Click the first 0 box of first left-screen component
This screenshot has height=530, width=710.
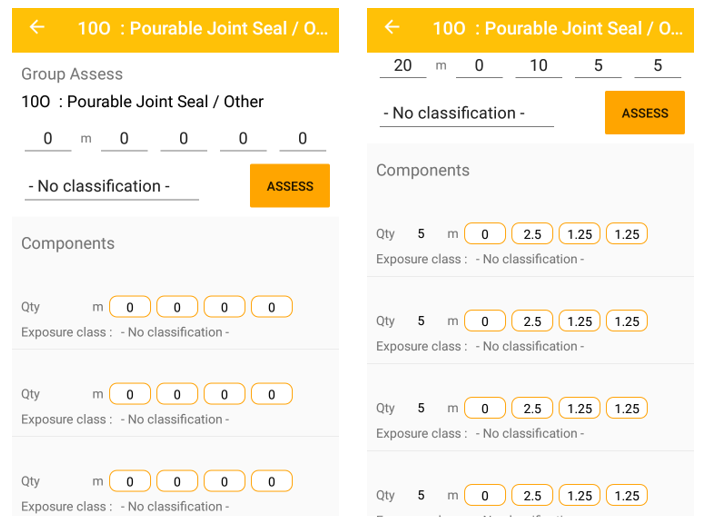[x=130, y=307]
